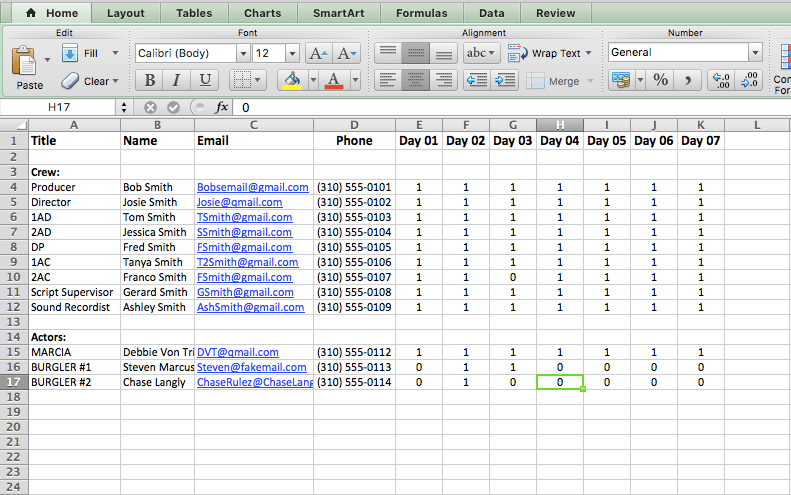Open the Bobsemail@gmail.com link

tap(253, 187)
